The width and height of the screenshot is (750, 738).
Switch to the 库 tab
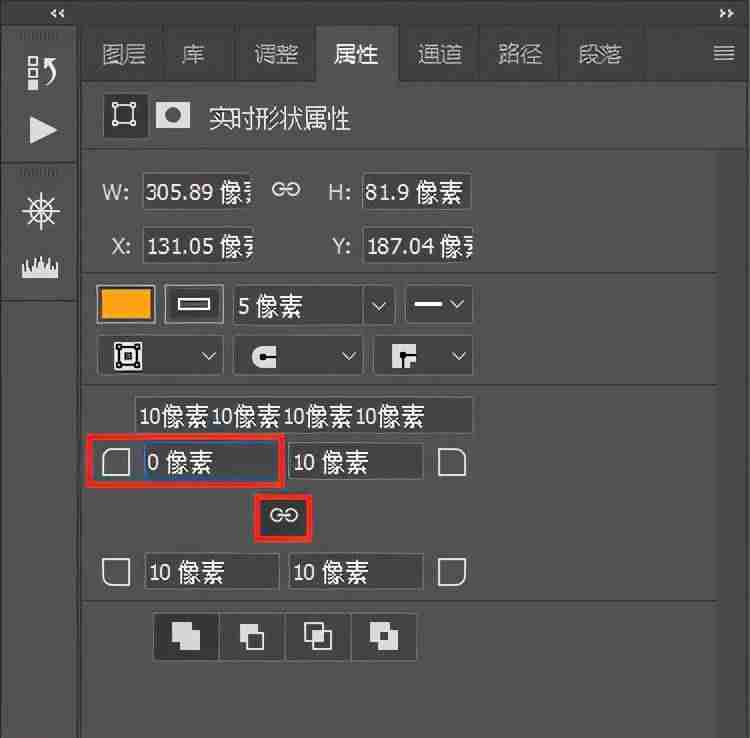(x=193, y=54)
